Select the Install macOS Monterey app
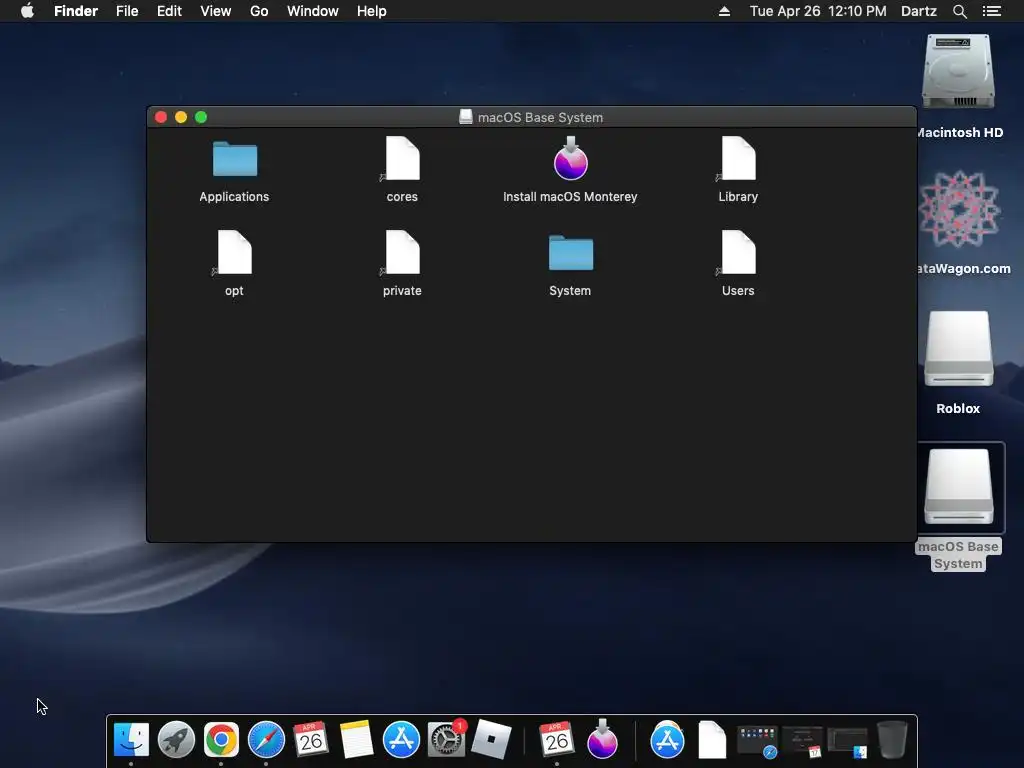 [x=571, y=158]
